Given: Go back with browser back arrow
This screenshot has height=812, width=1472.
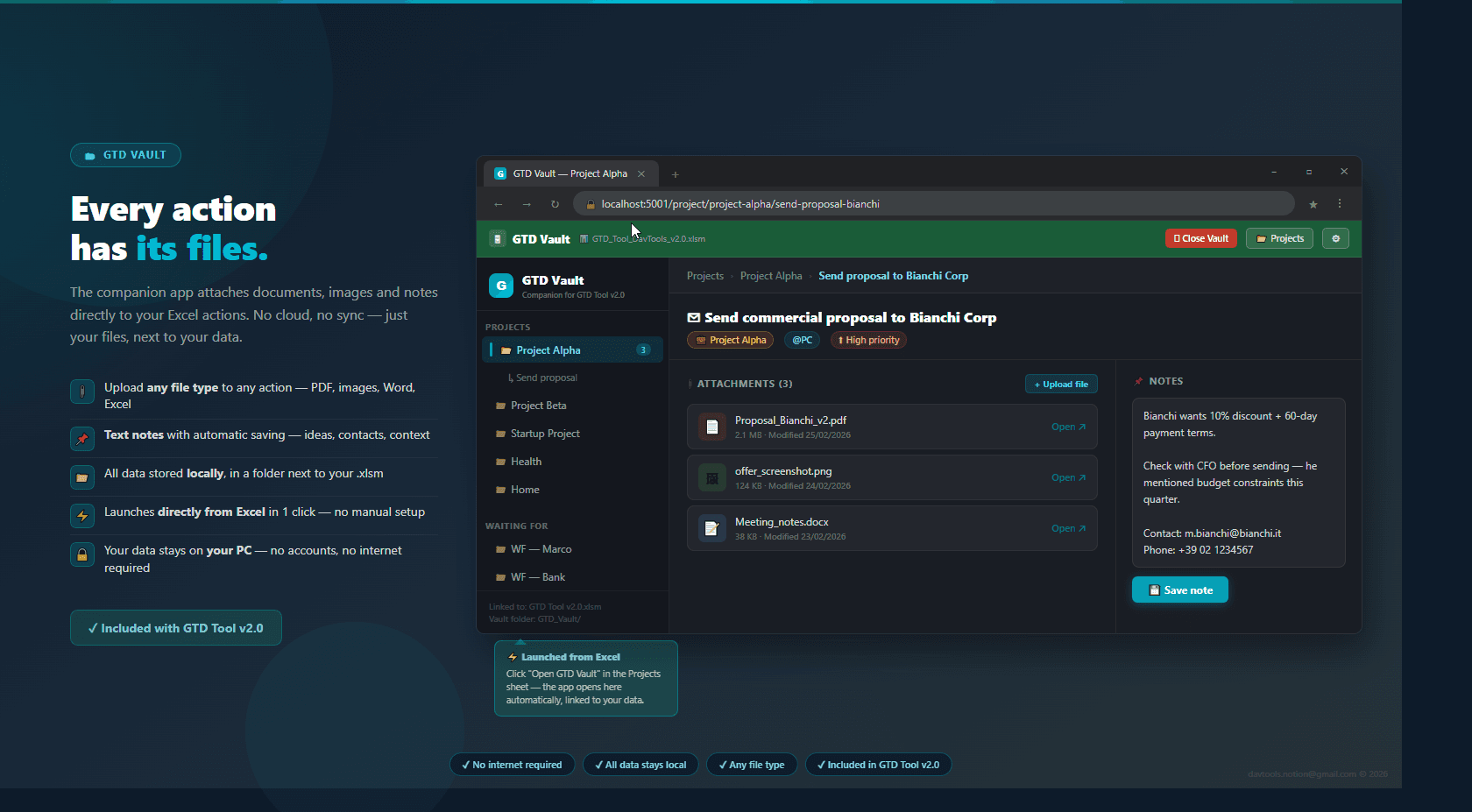Looking at the screenshot, I should tap(498, 204).
